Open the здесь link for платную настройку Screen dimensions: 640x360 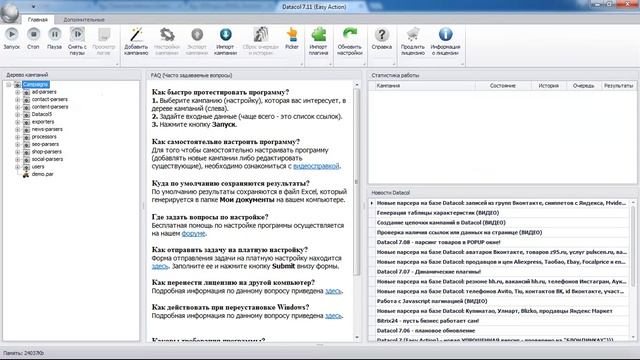pos(160,266)
